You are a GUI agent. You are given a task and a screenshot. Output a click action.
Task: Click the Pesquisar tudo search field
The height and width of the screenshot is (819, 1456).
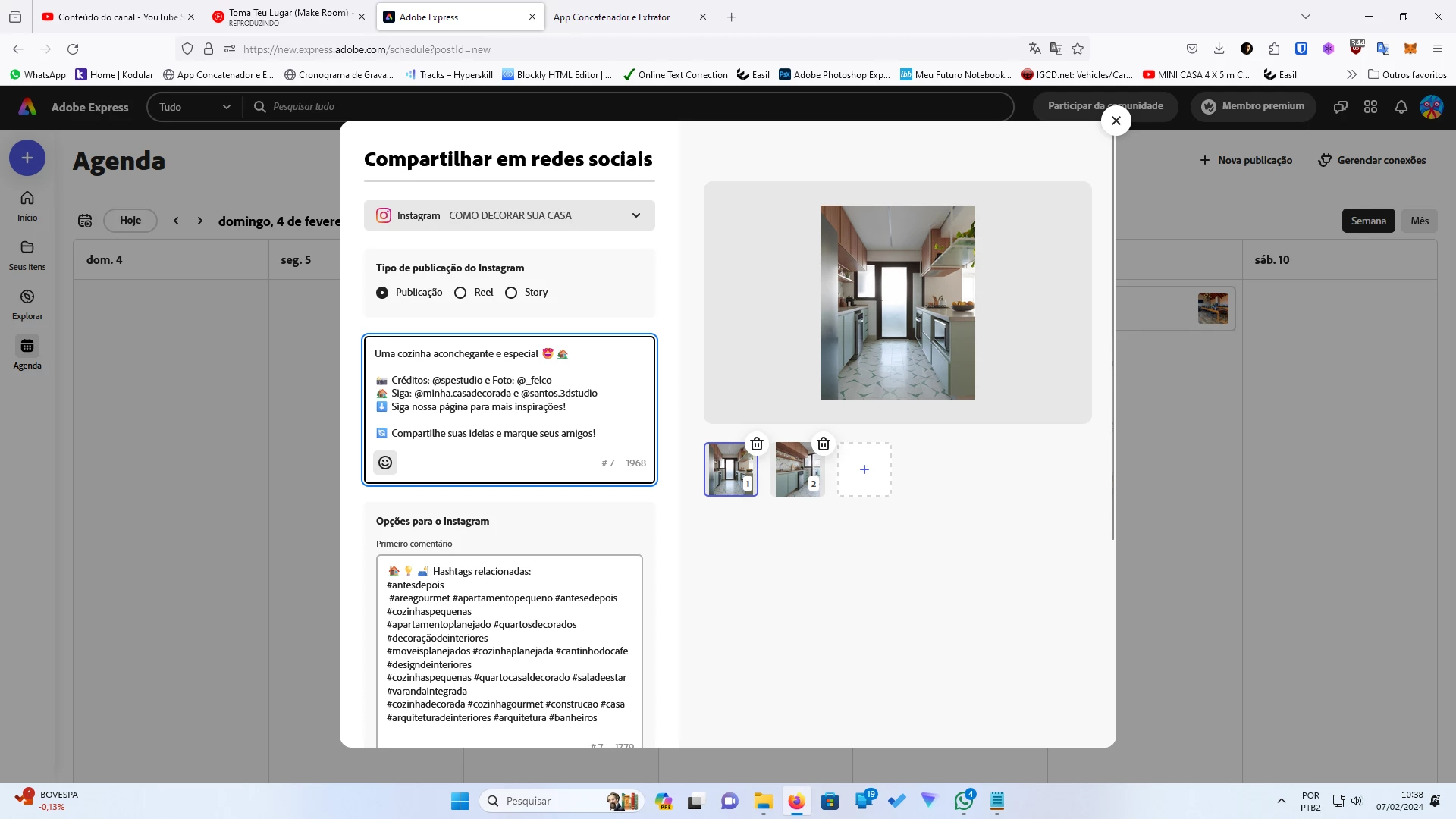pyautogui.click(x=629, y=107)
